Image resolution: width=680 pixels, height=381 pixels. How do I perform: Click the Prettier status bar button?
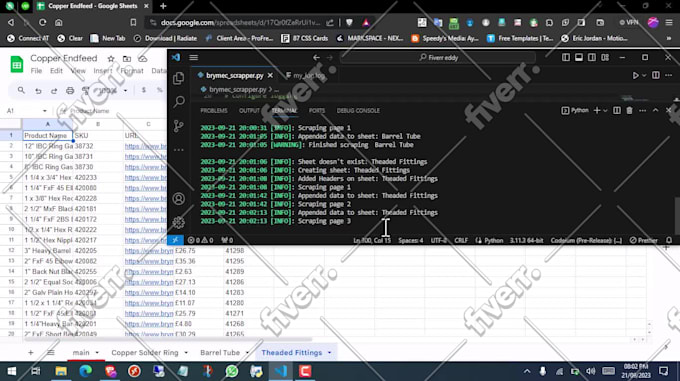coord(644,240)
